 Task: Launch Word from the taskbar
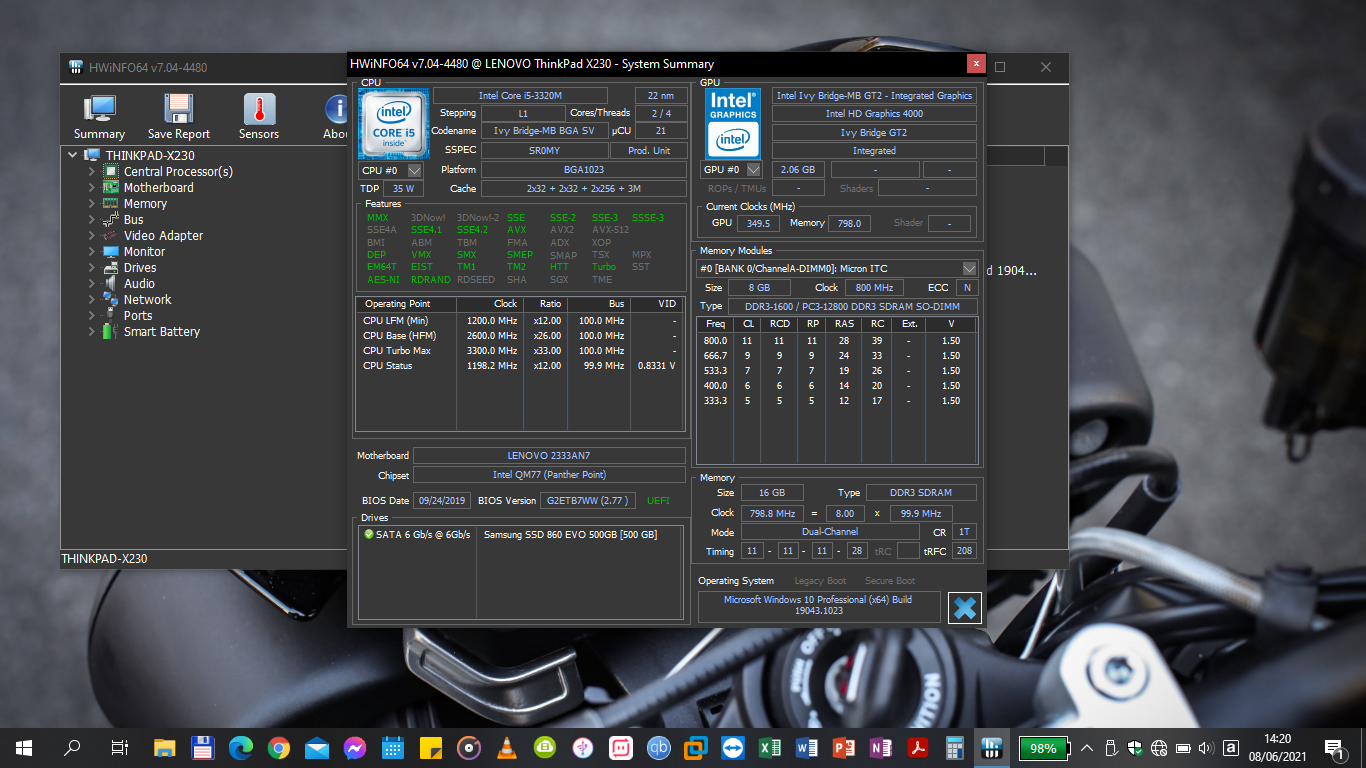(807, 747)
